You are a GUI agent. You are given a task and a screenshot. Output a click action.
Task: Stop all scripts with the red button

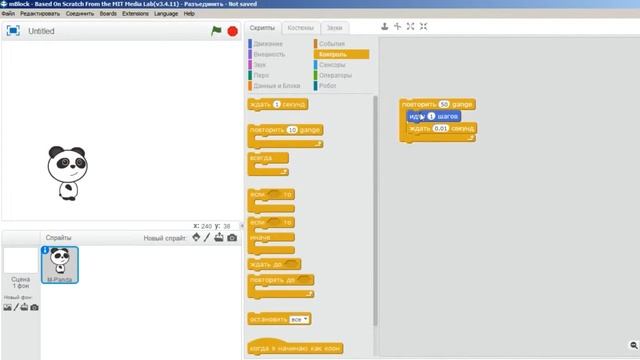[233, 31]
